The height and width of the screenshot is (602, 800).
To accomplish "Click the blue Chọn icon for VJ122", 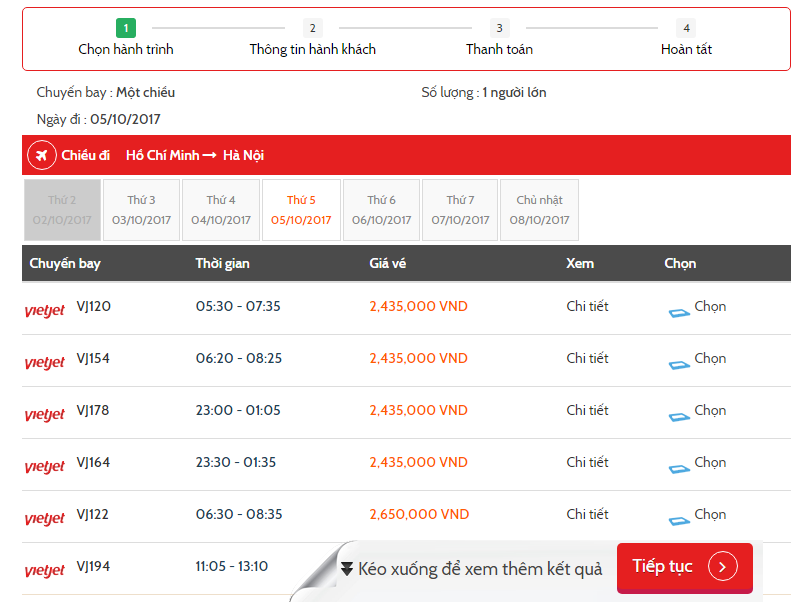I will 679,521.
